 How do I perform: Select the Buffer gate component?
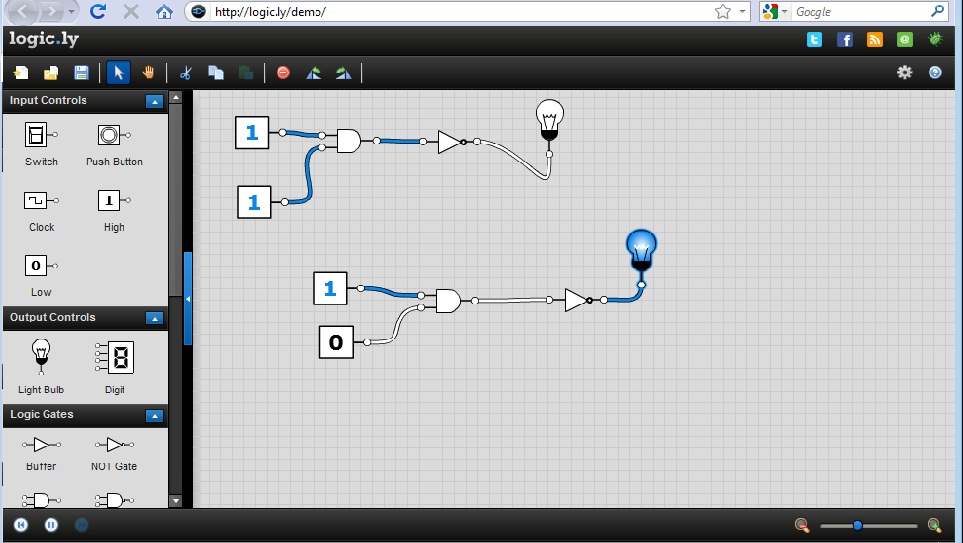pyautogui.click(x=41, y=454)
